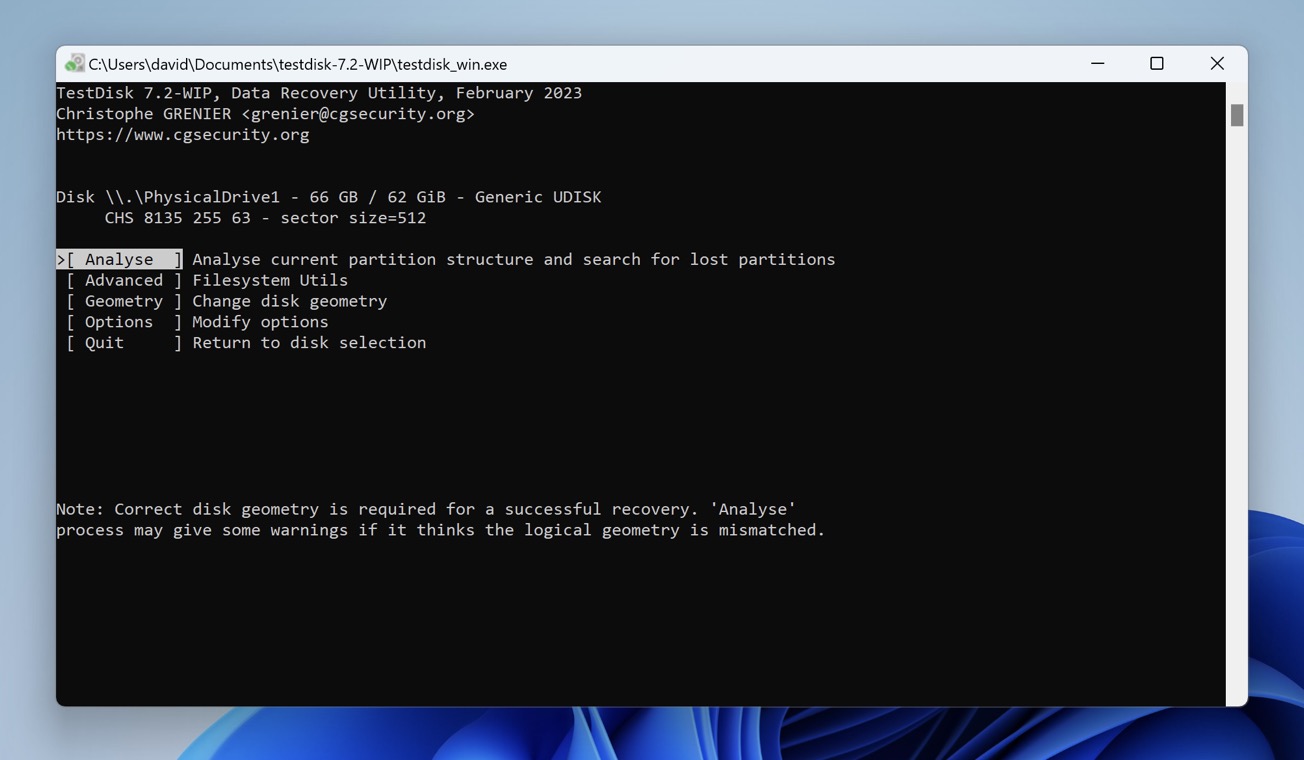Click the console vertical scrollbar thumb
1304x760 pixels.
pos(1237,115)
